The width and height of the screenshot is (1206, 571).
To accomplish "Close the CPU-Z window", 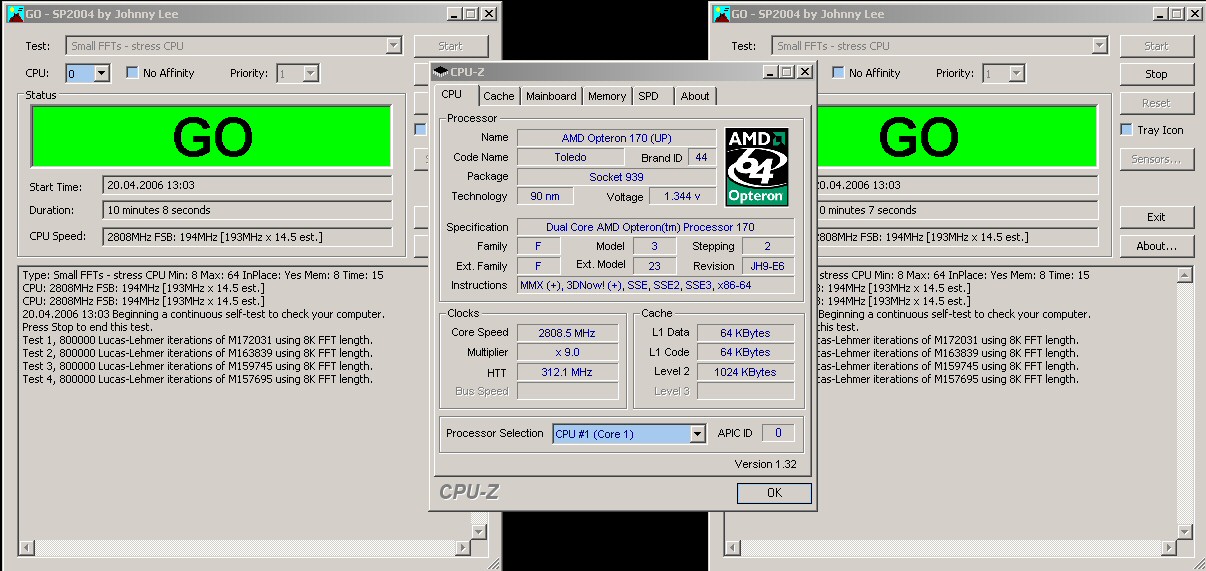I will pos(805,72).
